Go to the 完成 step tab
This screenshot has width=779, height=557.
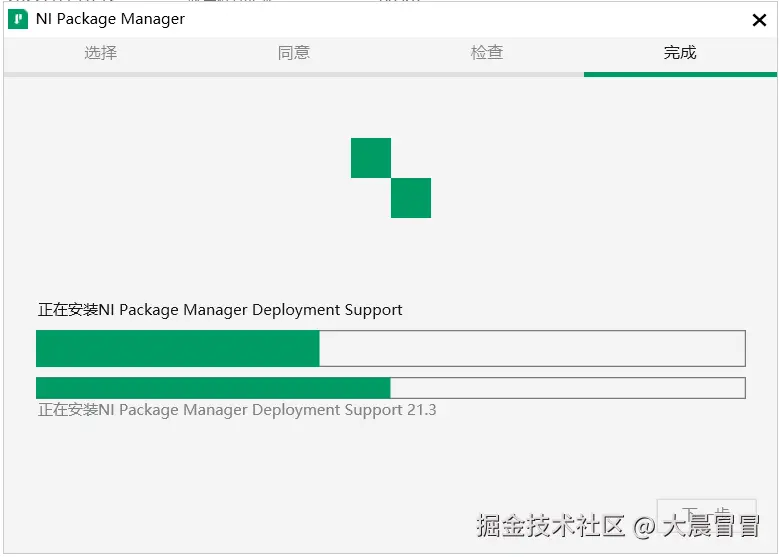[680, 53]
